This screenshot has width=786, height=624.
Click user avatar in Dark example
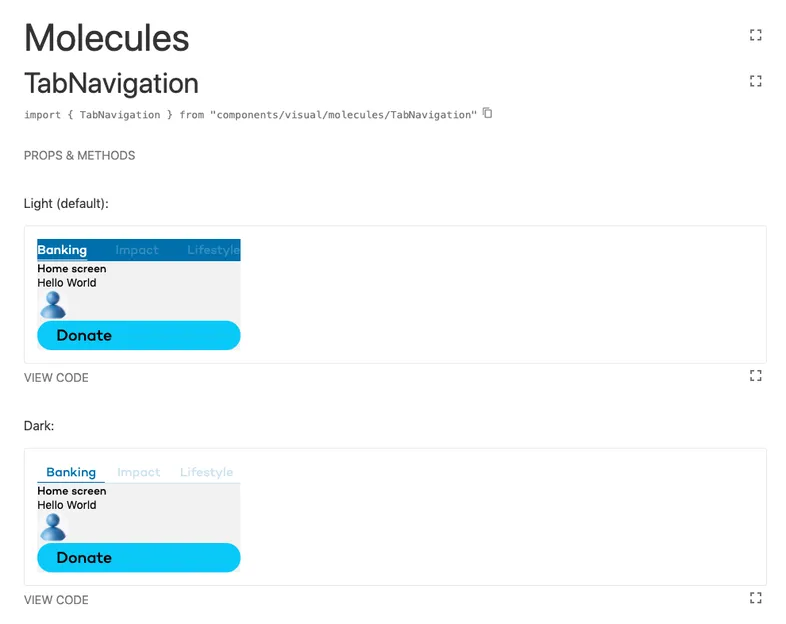coord(52,527)
